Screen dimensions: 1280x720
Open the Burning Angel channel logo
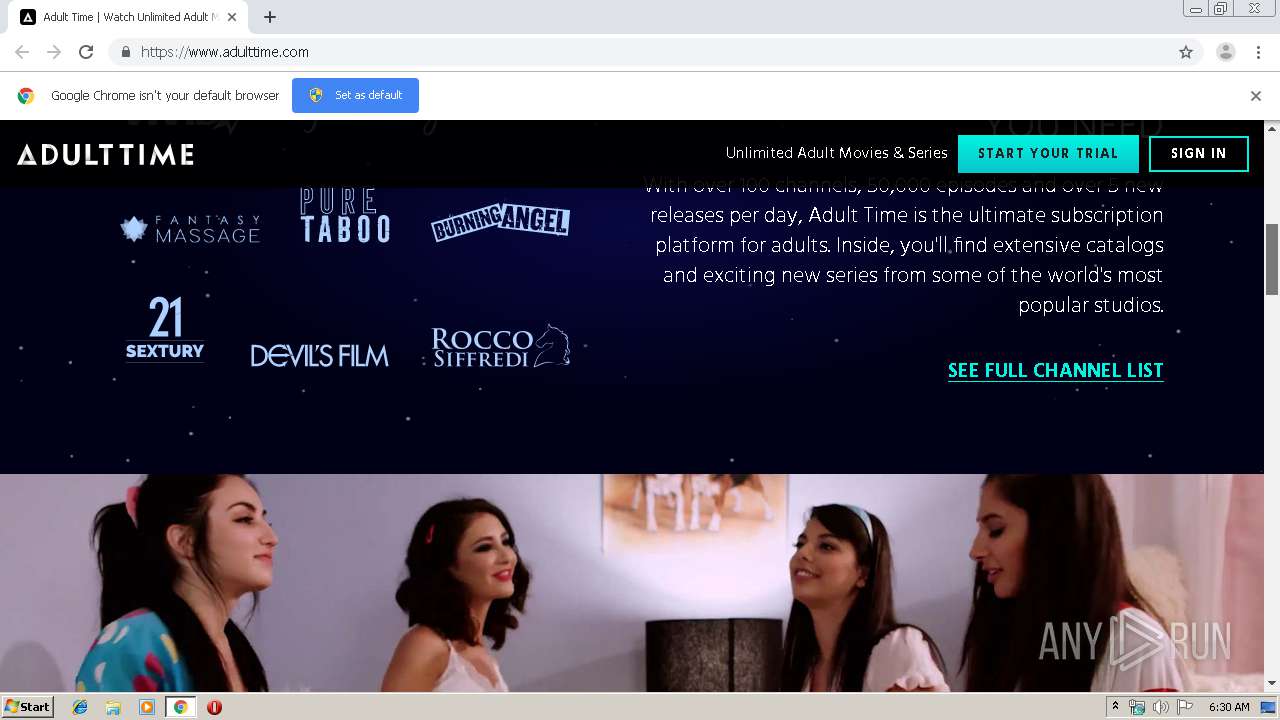500,222
